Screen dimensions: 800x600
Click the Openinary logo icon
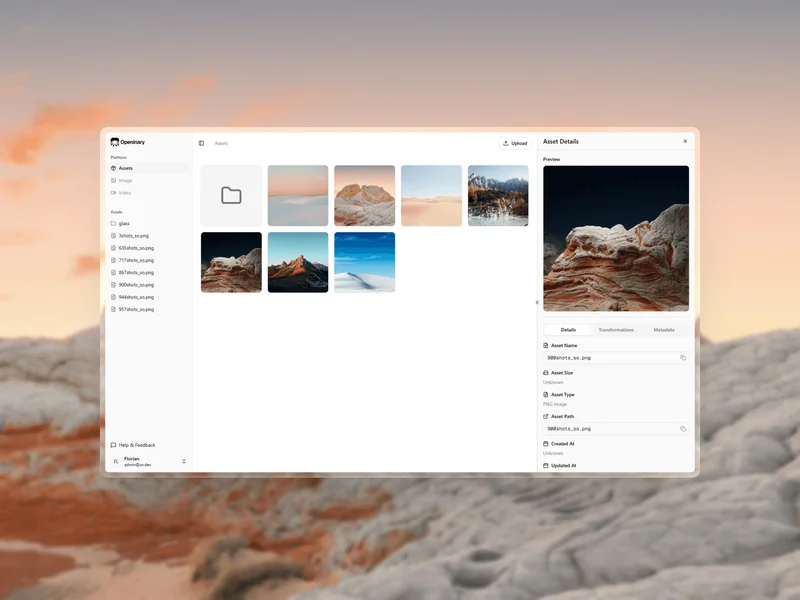pos(114,142)
